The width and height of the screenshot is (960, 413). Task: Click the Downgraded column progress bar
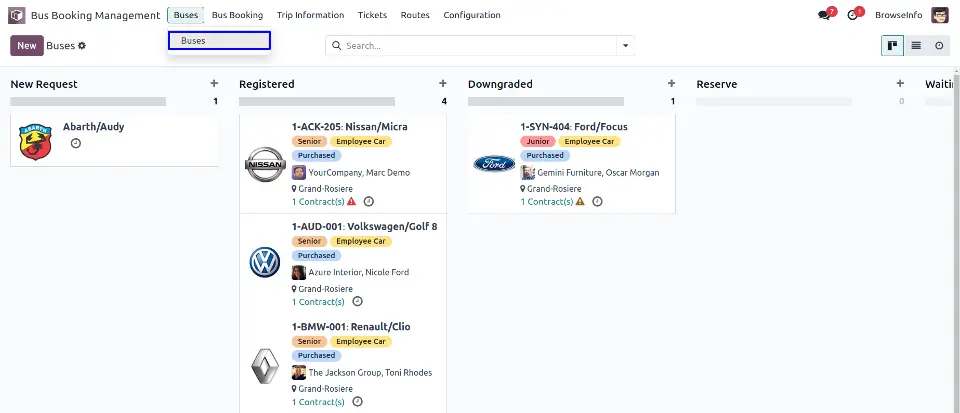pos(546,102)
